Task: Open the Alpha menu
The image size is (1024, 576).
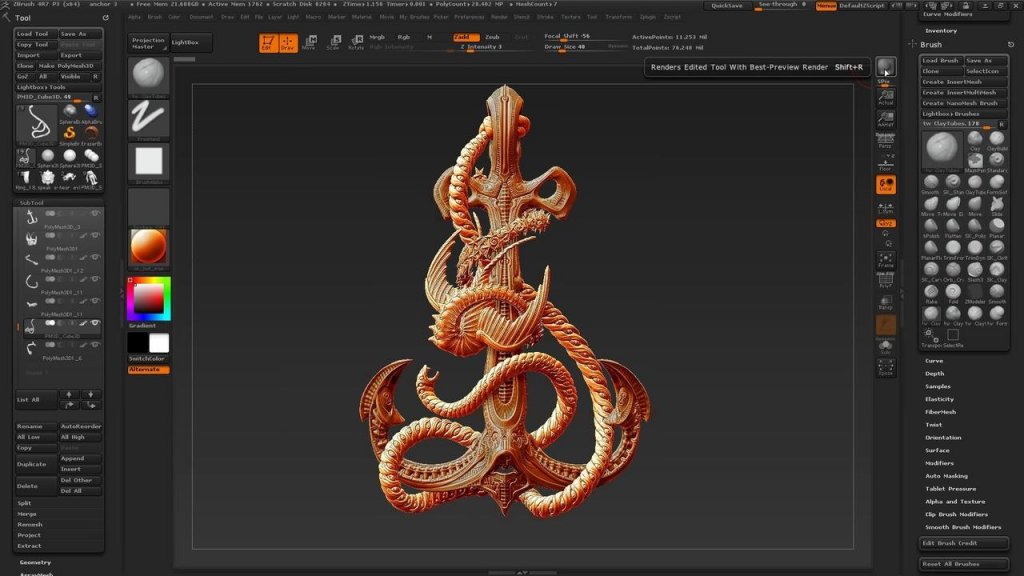Action: (x=135, y=17)
